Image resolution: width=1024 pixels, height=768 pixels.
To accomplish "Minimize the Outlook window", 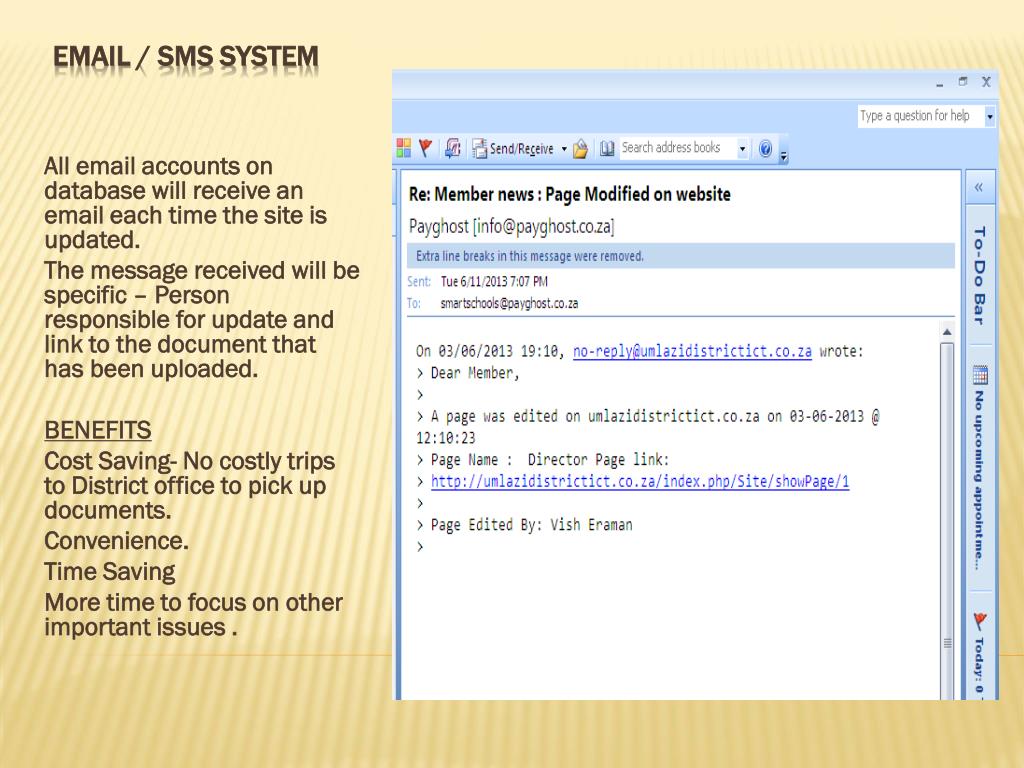I will point(940,84).
